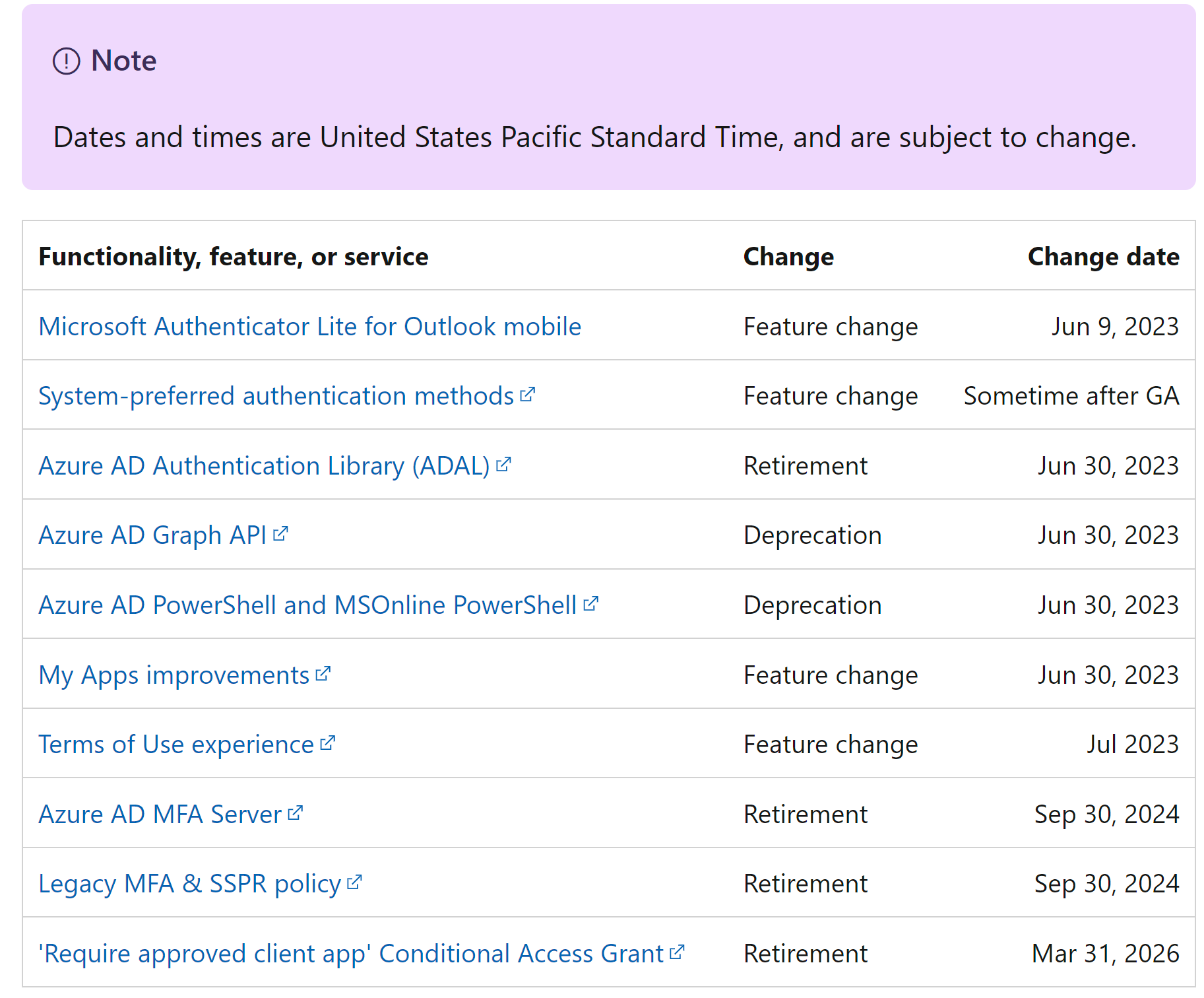This screenshot has width=1204, height=998.
Task: Open System-preferred authentication methods link
Action: [x=276, y=397]
